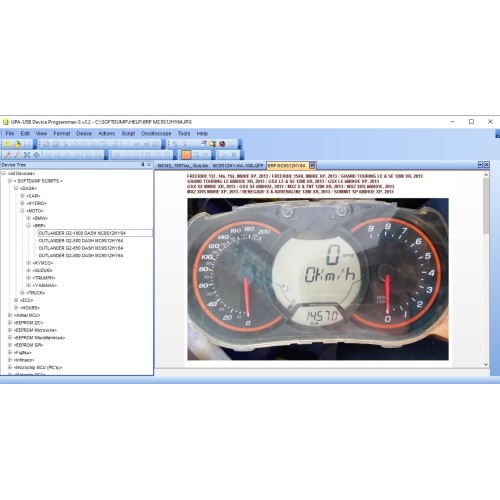The image size is (500, 500).
Task: Close the document area with X
Action: [486, 165]
